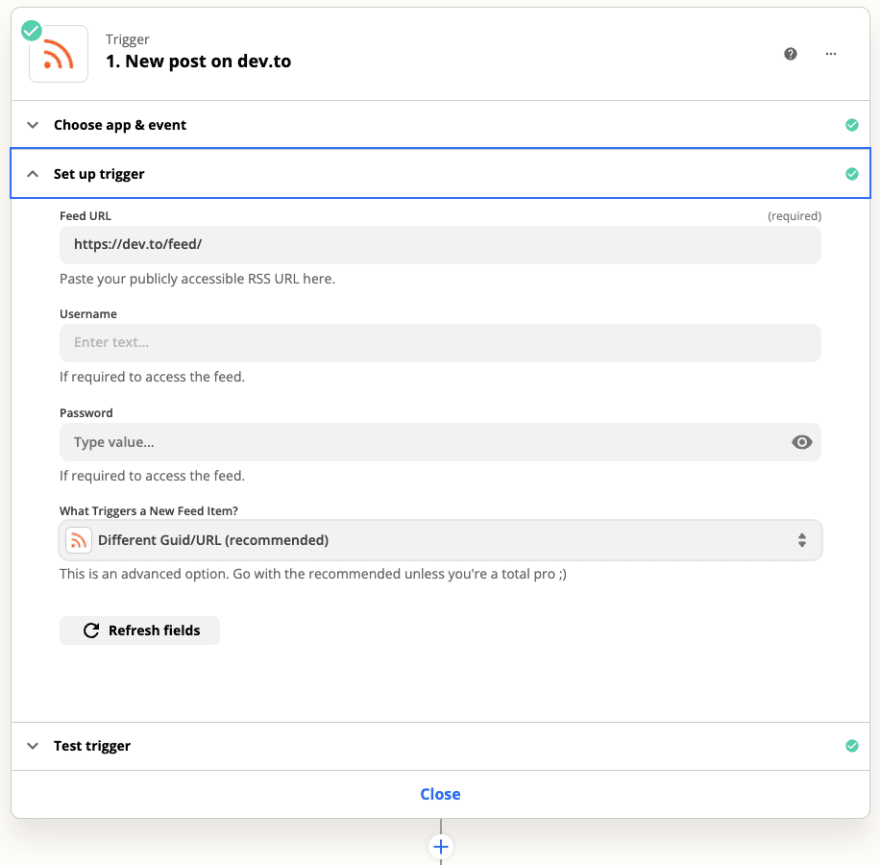Click the (required) label
This screenshot has height=865, width=880.
tap(794, 216)
